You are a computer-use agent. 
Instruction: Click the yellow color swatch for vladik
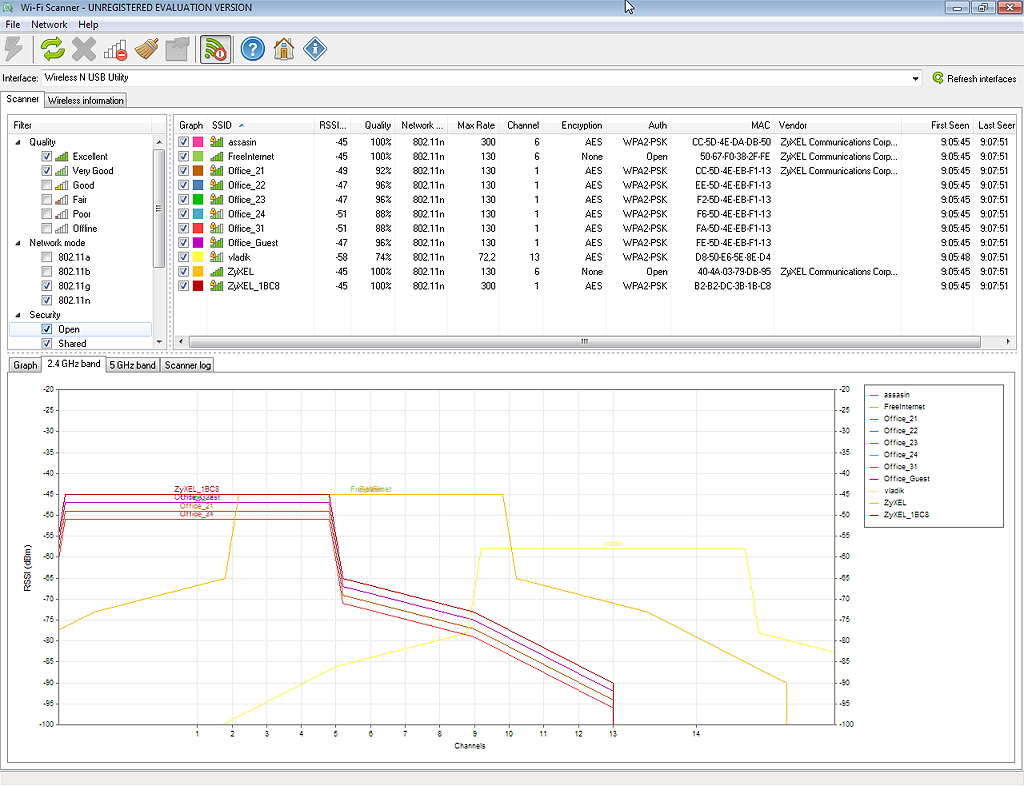(x=198, y=257)
